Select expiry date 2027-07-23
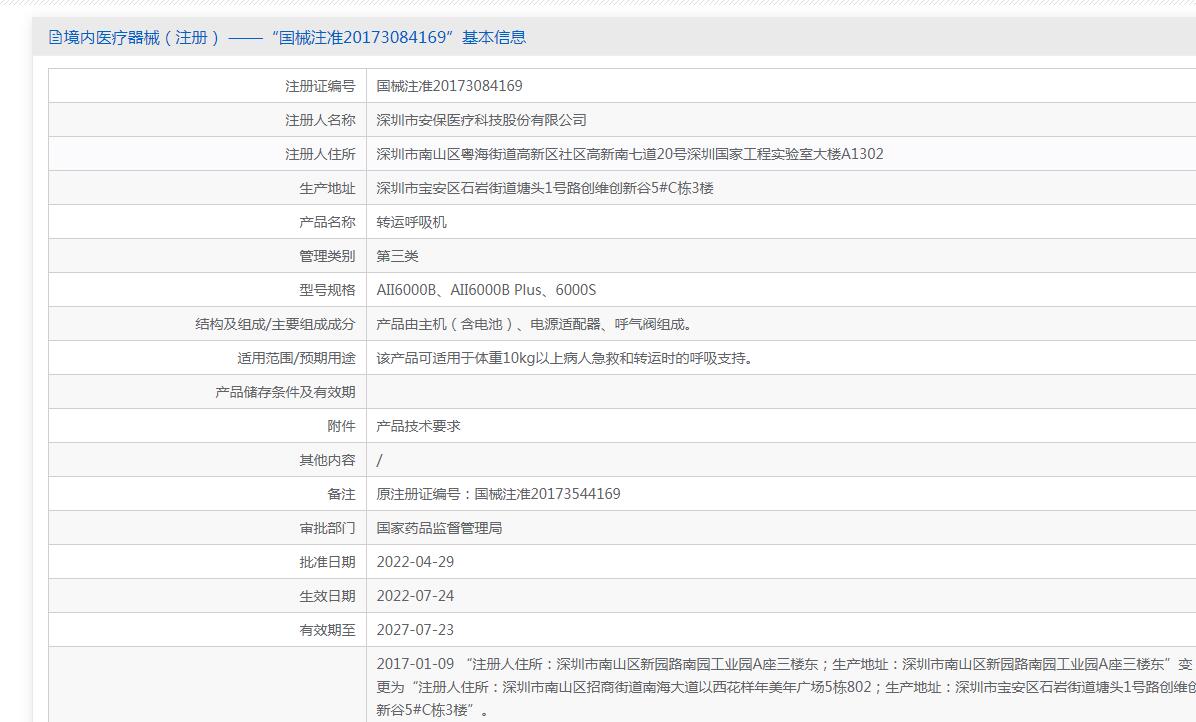This screenshot has width=1196, height=722. 415,631
